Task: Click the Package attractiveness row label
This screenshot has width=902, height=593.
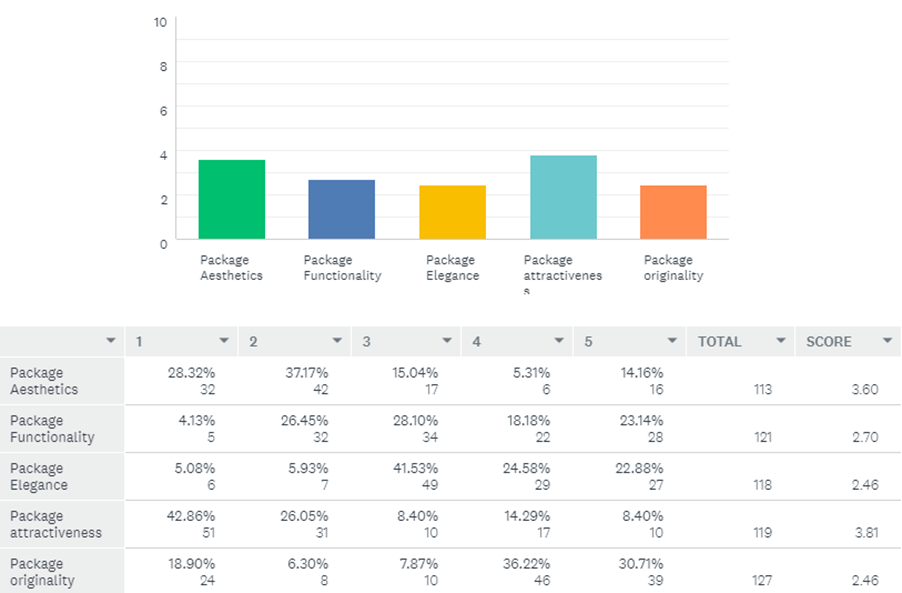Action: click(x=56, y=524)
